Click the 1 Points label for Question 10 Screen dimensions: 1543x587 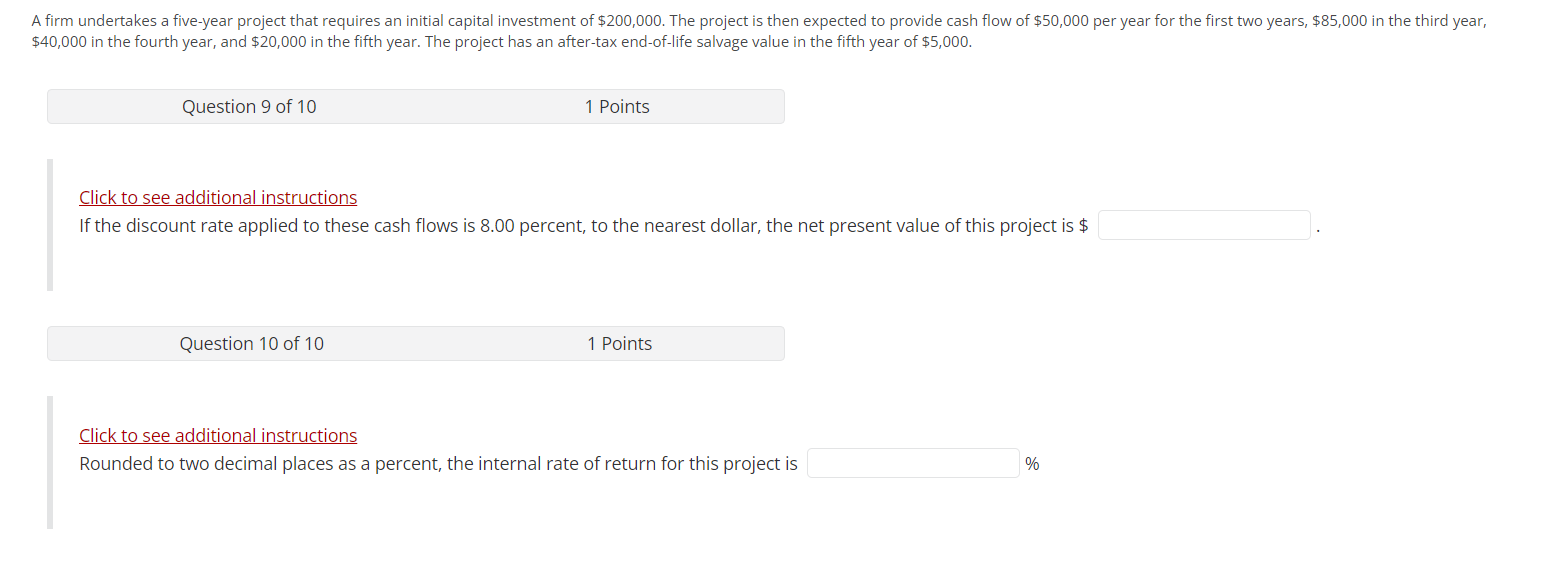[620, 343]
